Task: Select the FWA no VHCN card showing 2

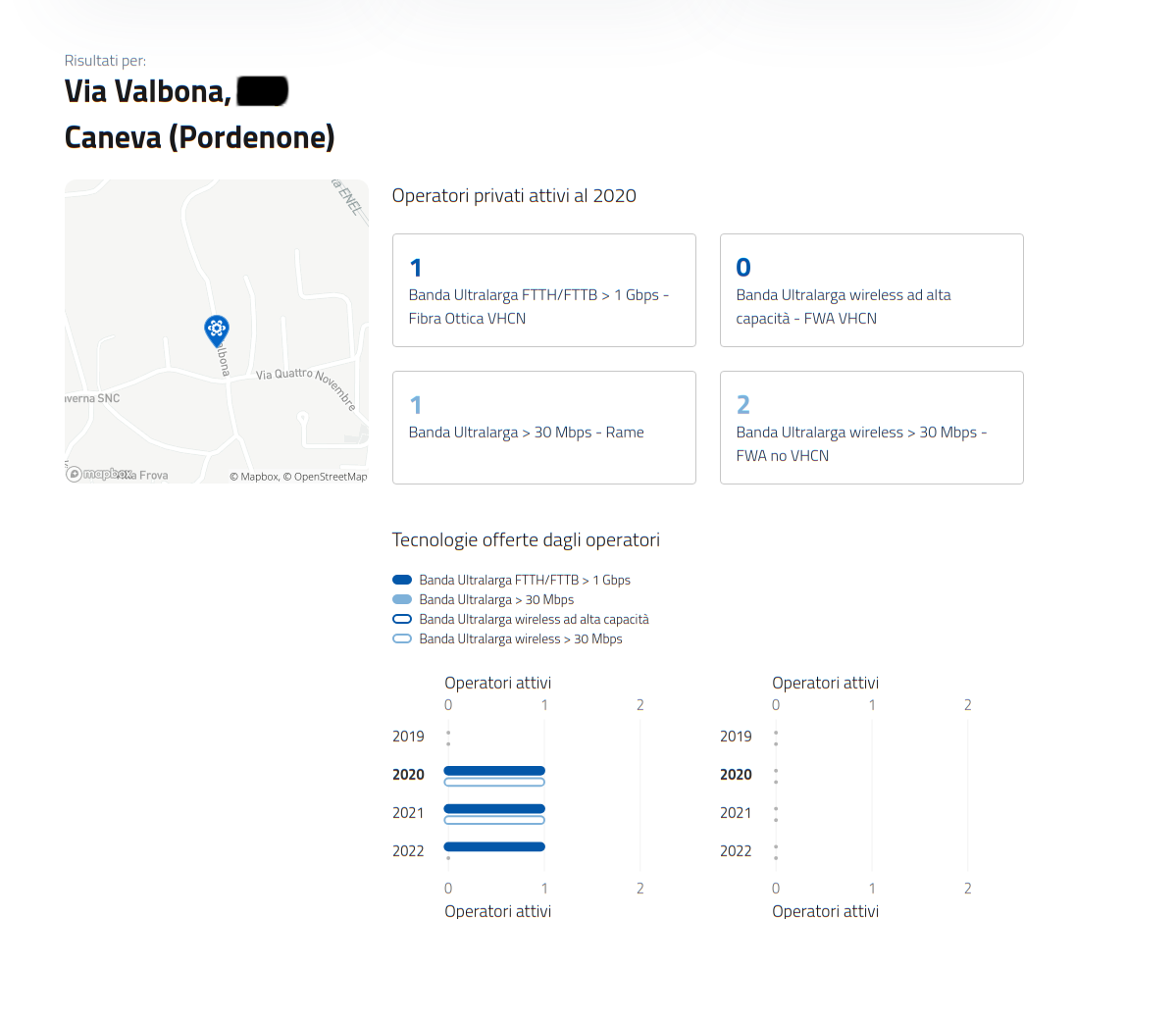Action: coord(871,428)
